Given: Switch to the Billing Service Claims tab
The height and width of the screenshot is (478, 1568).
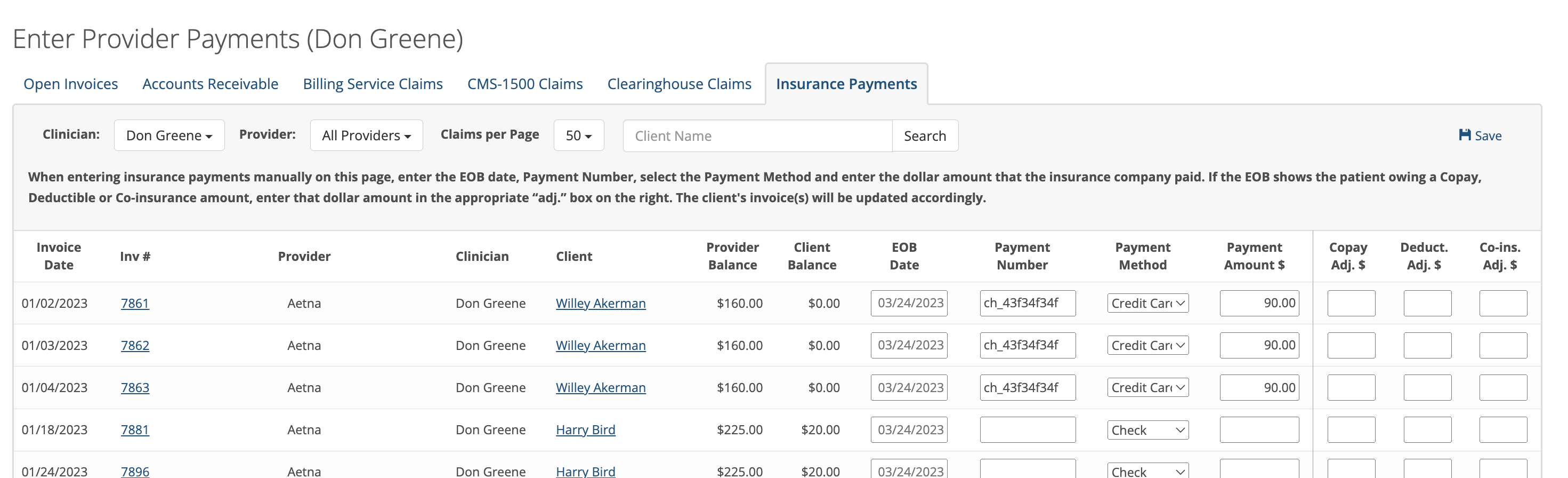Looking at the screenshot, I should pos(373,84).
